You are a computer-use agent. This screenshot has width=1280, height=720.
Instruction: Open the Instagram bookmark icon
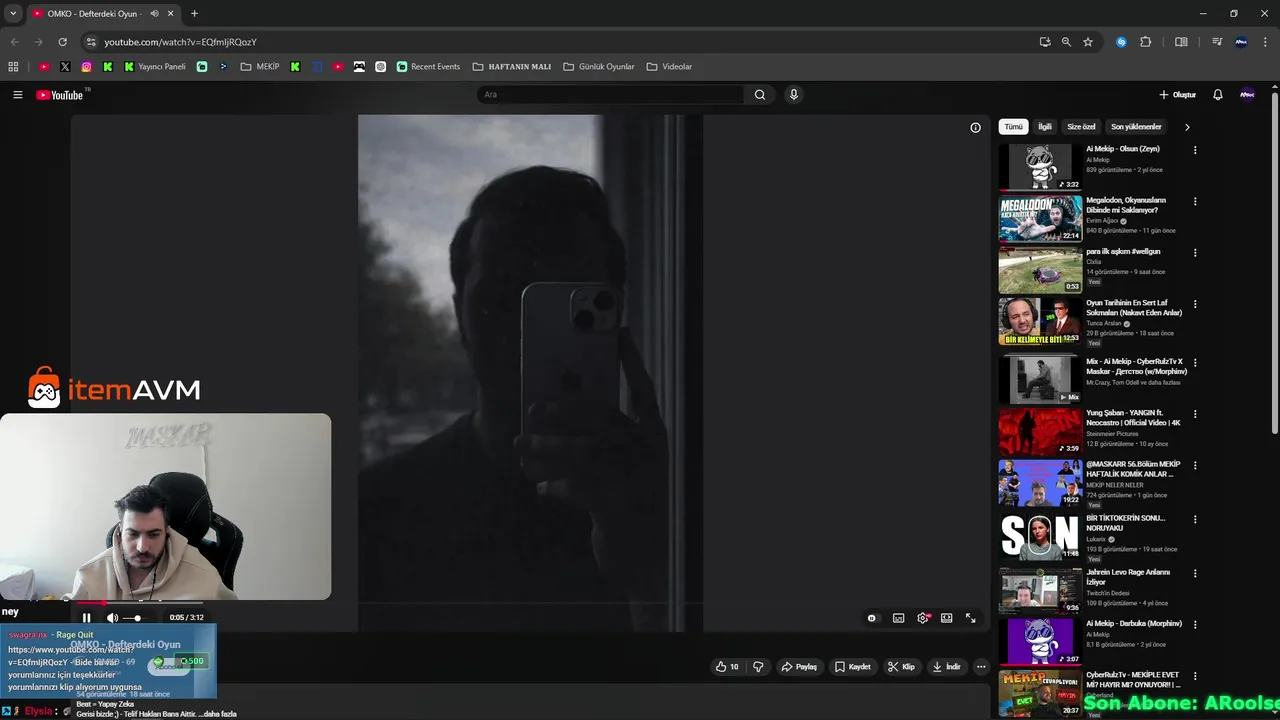click(87, 67)
